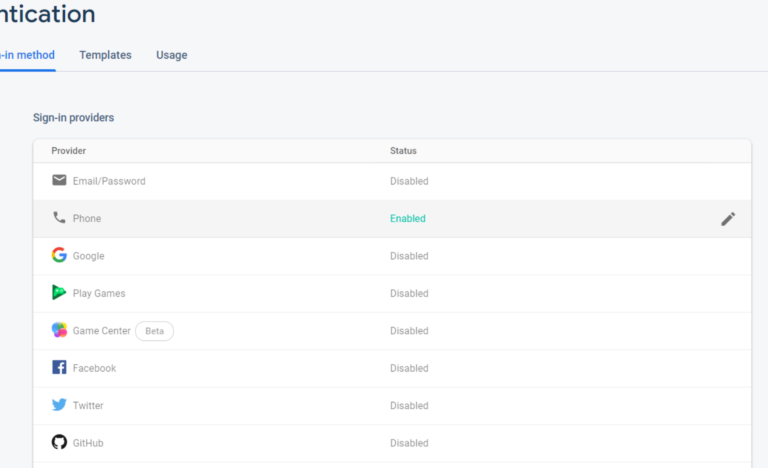Click the Play Games provider label

tap(99, 294)
